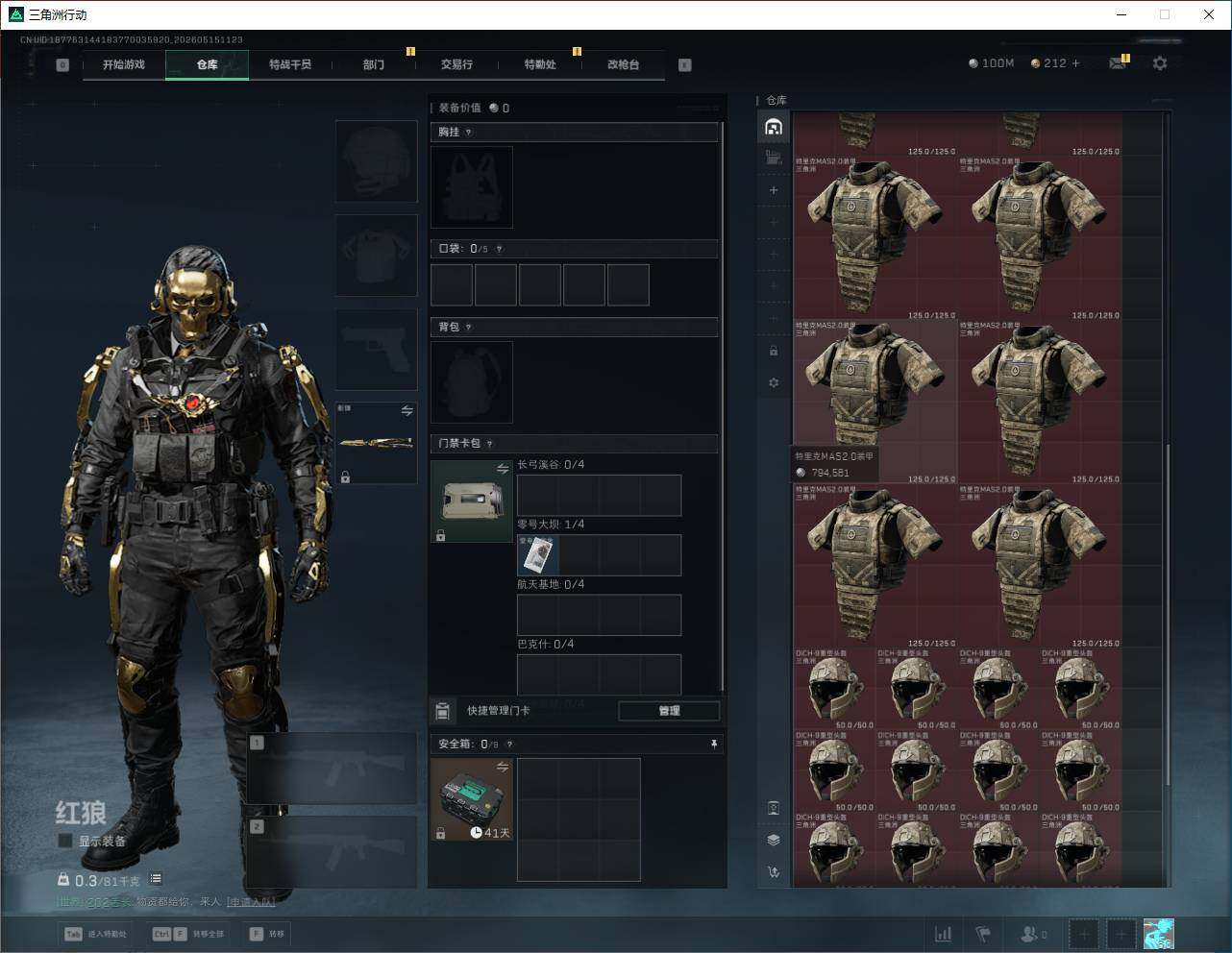Click primary weapon slot 2

332,852
